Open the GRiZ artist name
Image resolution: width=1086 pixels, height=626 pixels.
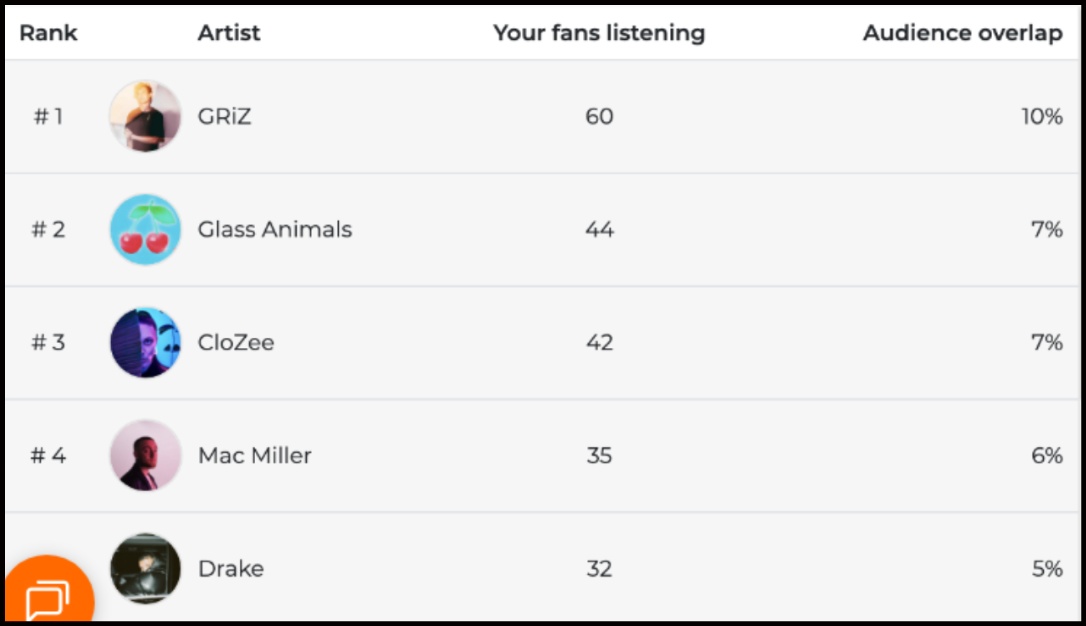(x=224, y=117)
